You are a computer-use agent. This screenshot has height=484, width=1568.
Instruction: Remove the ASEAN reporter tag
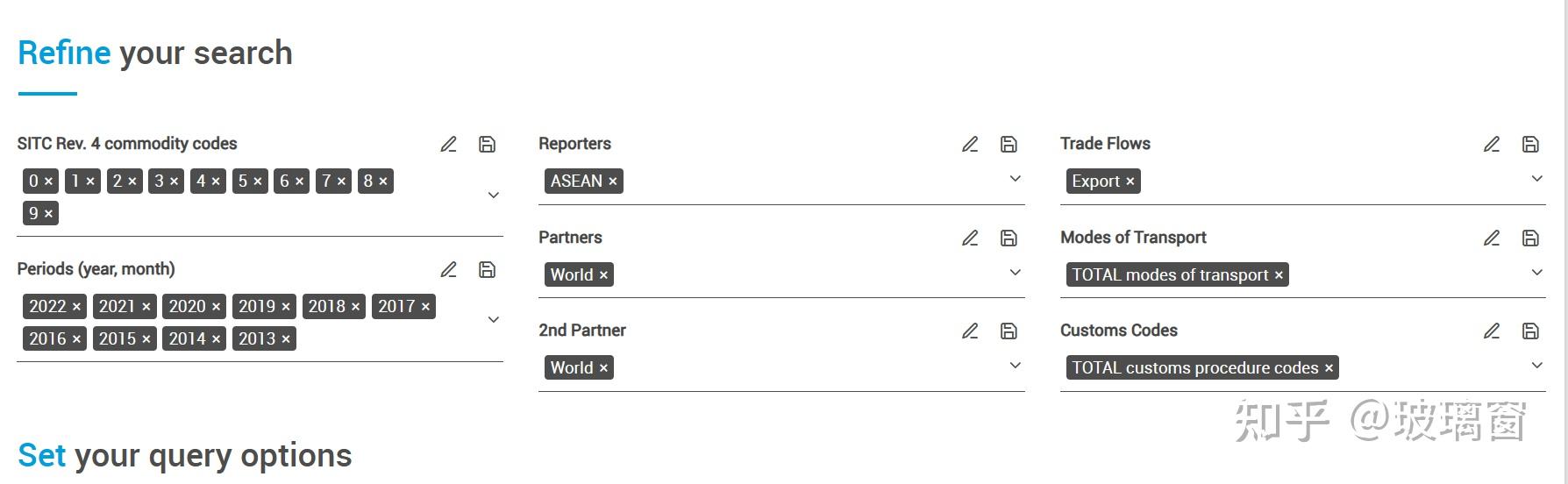(613, 181)
